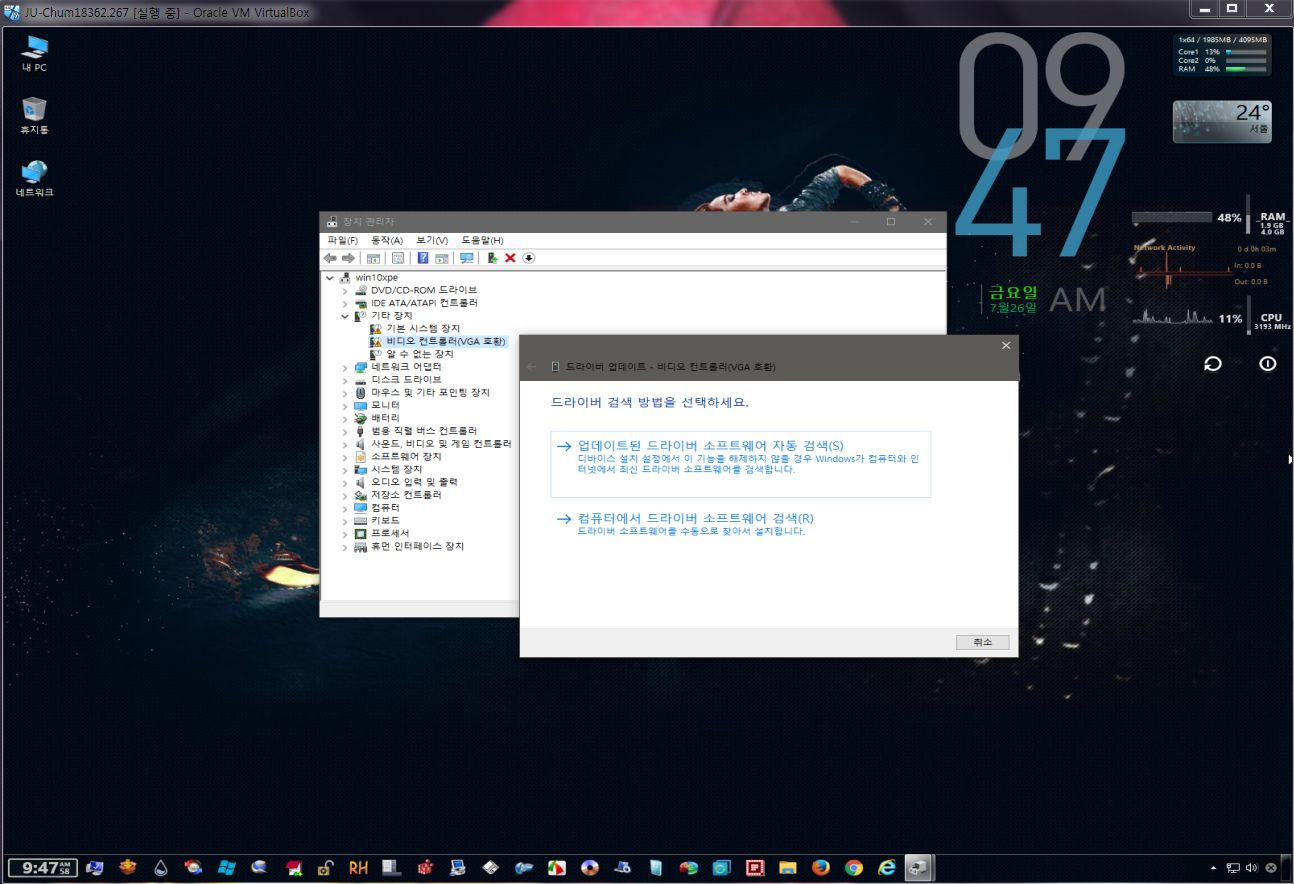Toggle the show/hide console tree toolbar icon
The height and width of the screenshot is (884, 1294).
[373, 258]
